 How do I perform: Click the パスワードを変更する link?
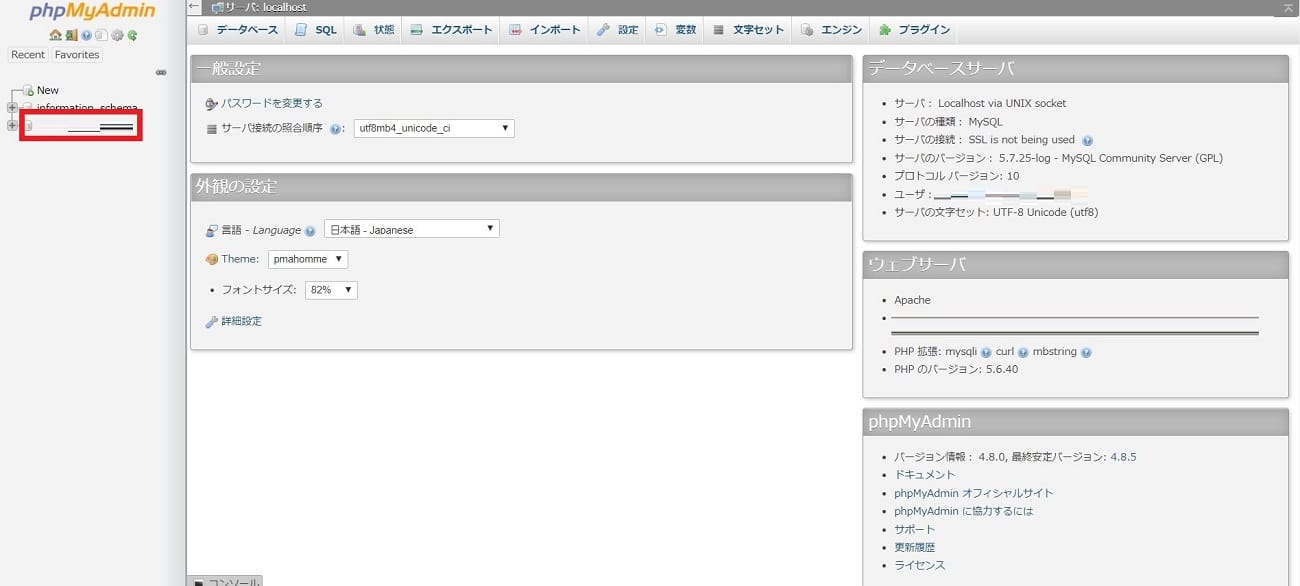(271, 103)
